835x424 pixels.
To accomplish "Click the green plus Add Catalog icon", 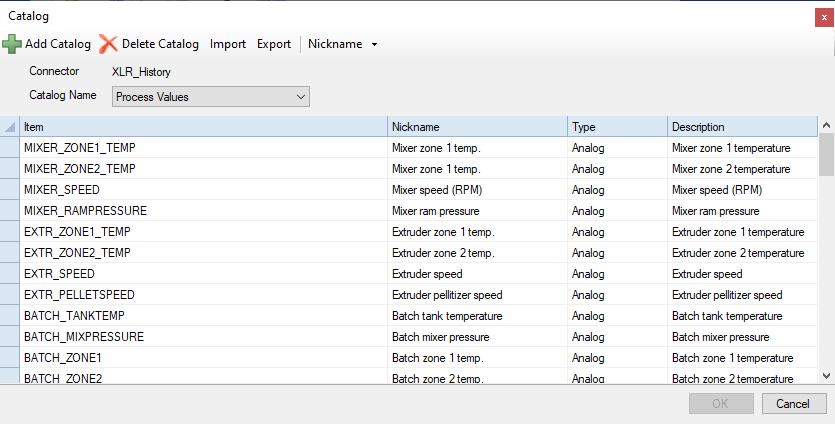I will [12, 44].
